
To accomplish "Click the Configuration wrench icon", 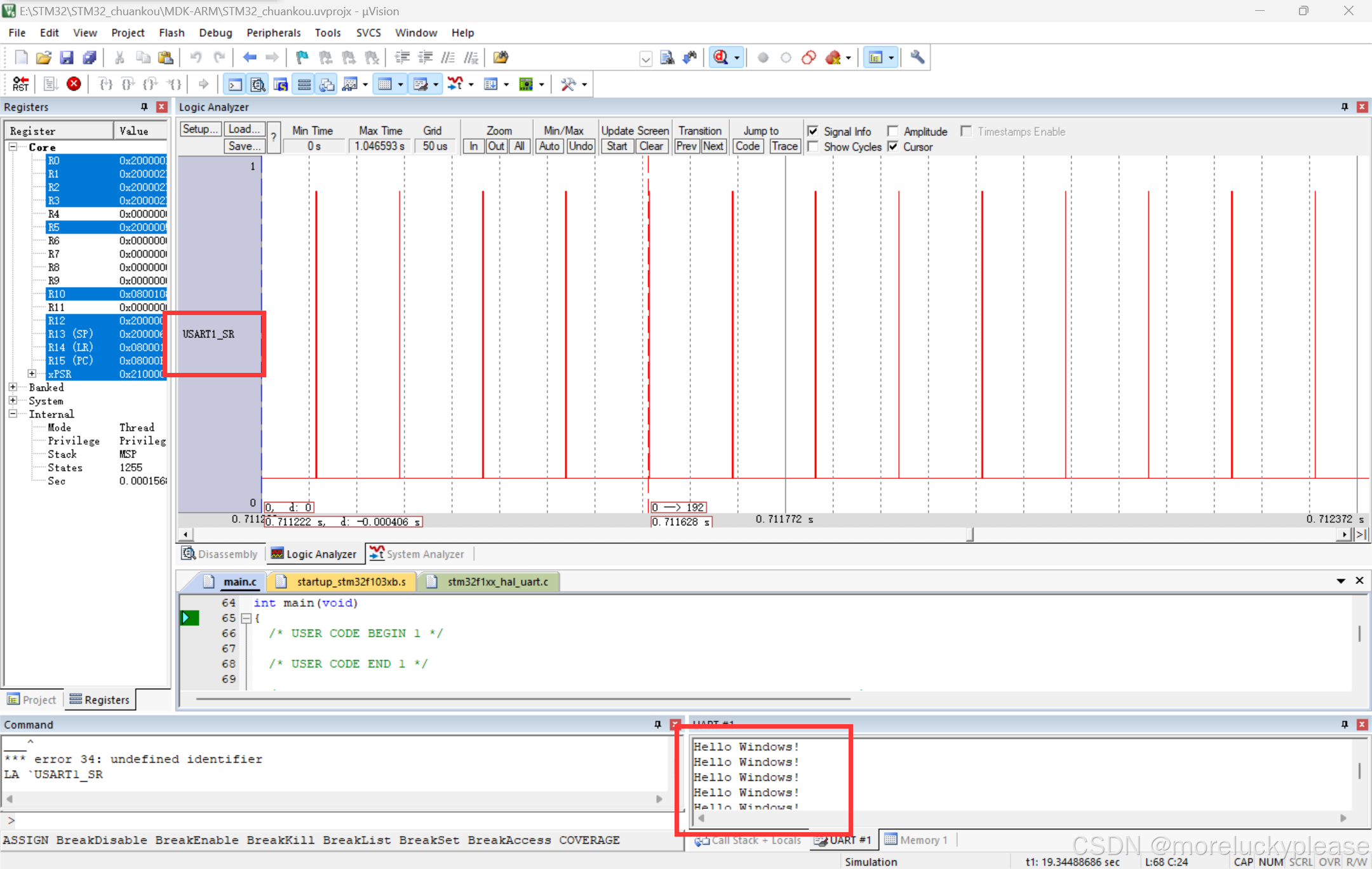I will (x=917, y=58).
